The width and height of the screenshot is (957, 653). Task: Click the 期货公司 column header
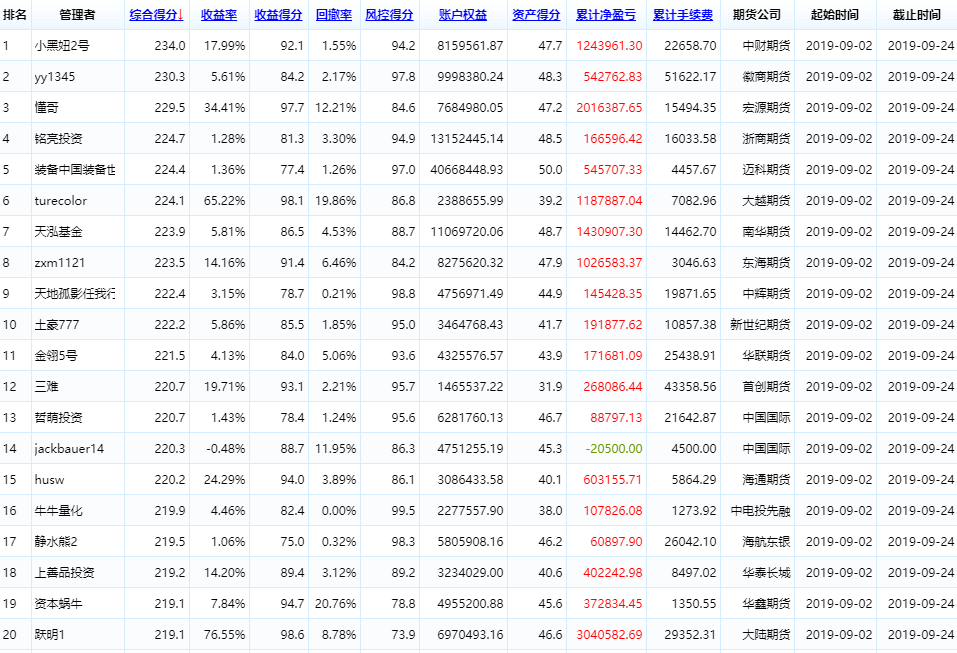(757, 15)
